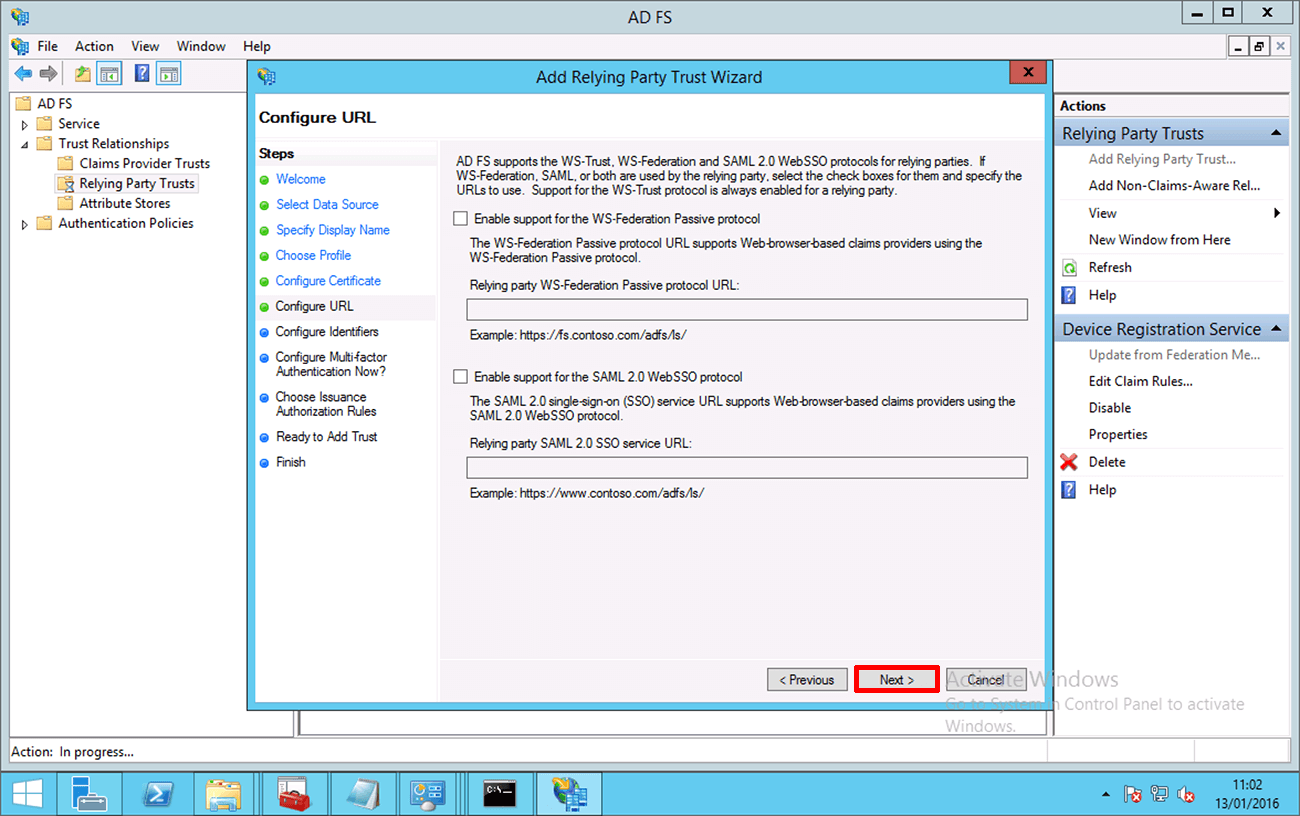Expand the Authentication Policies tree node
The width and height of the screenshot is (1300, 816).
point(25,224)
